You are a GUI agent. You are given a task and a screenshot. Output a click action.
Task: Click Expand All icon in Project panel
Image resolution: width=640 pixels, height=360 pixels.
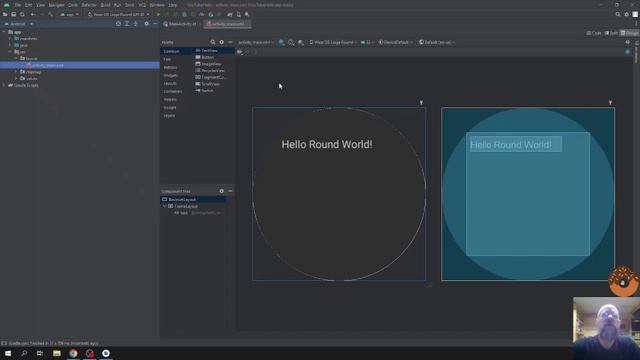127,24
